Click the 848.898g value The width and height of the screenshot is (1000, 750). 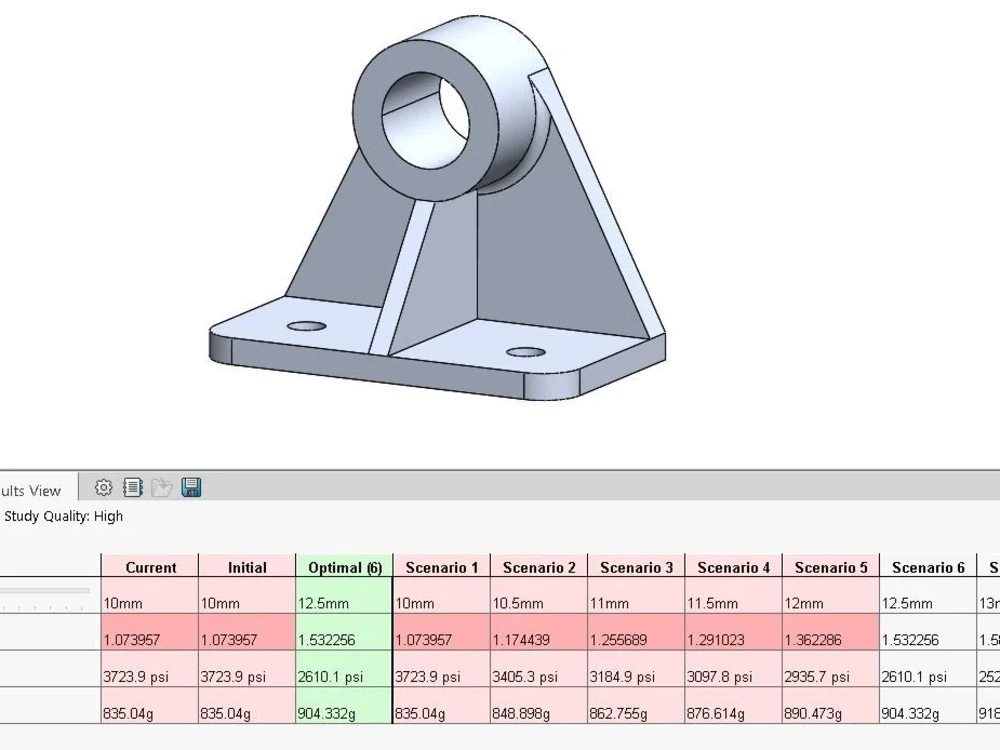pos(539,705)
